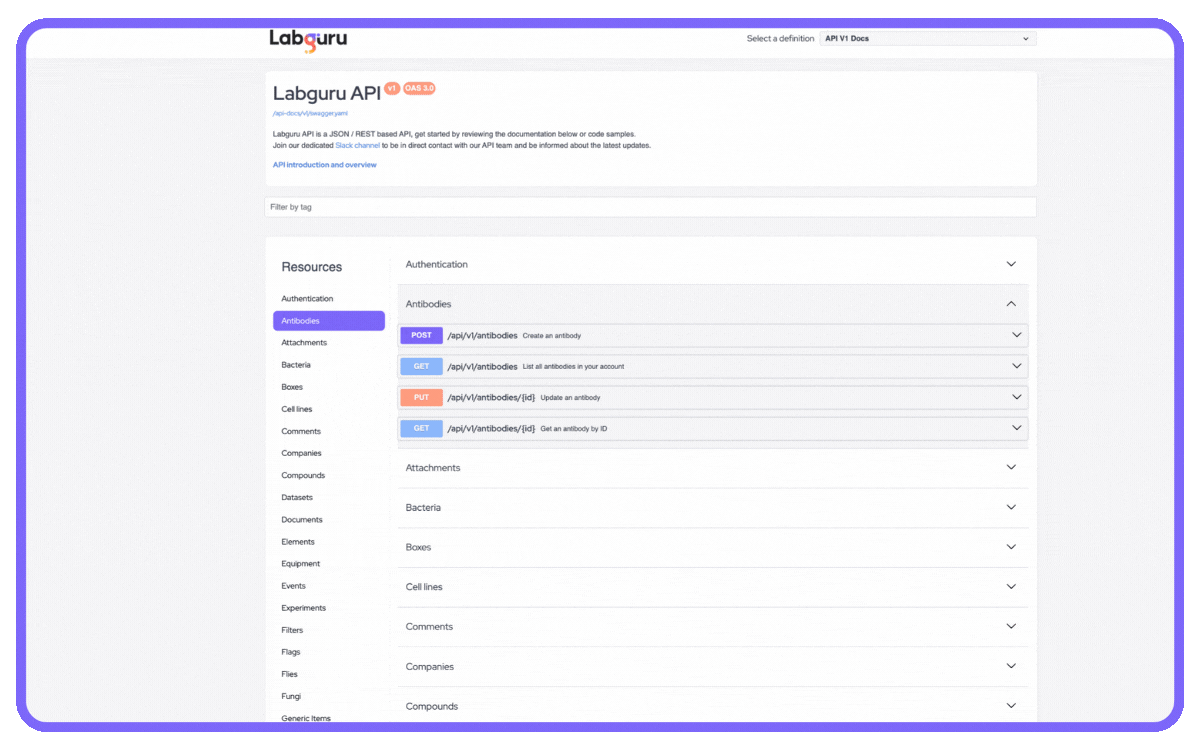Open the Slack channel link
Viewport: 1200px width, 750px height.
(357, 145)
